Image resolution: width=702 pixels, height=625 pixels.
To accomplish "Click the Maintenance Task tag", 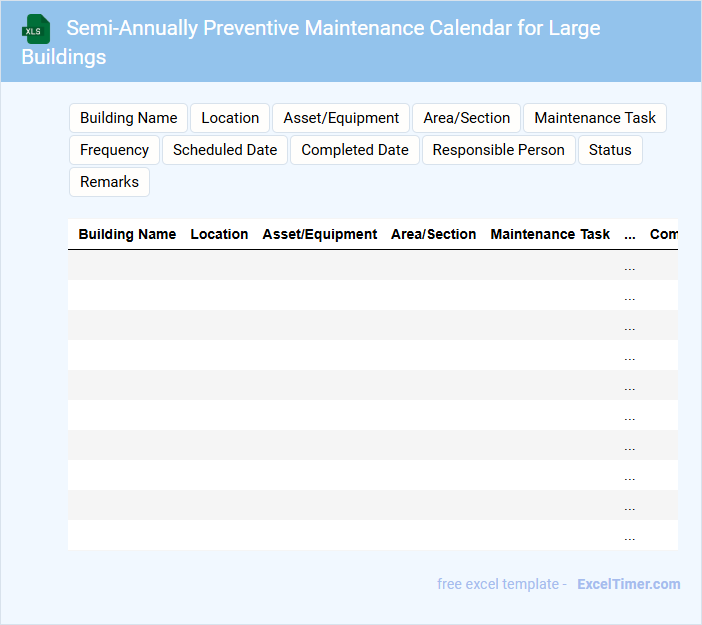I will coord(595,118).
